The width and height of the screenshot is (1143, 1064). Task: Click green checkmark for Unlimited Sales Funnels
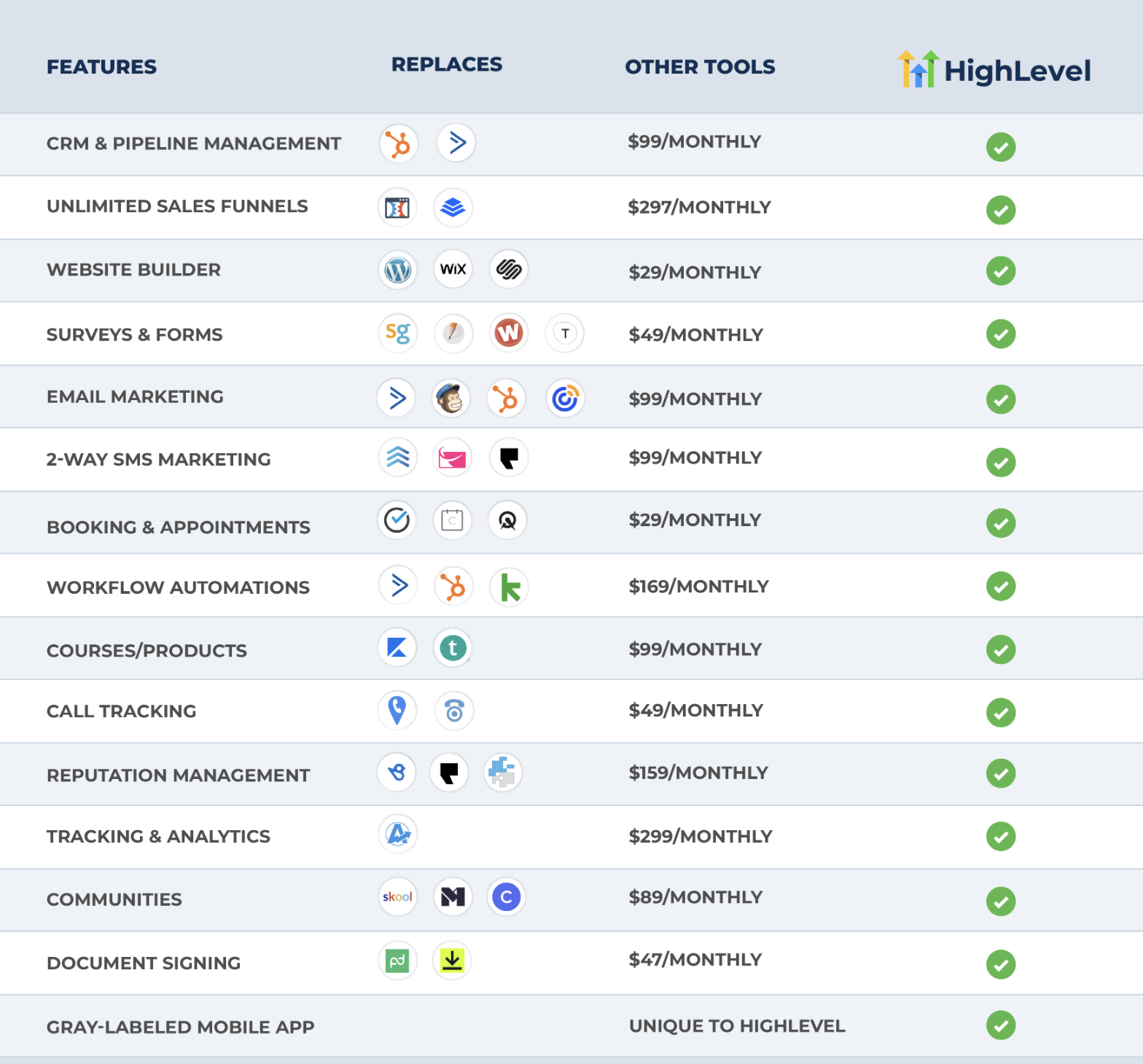tap(1001, 210)
